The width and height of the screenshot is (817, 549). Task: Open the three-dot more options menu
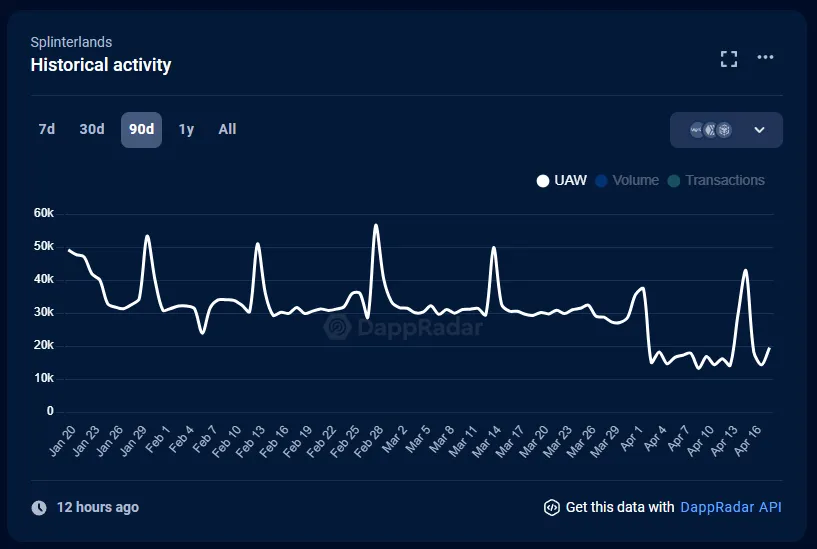coord(765,58)
